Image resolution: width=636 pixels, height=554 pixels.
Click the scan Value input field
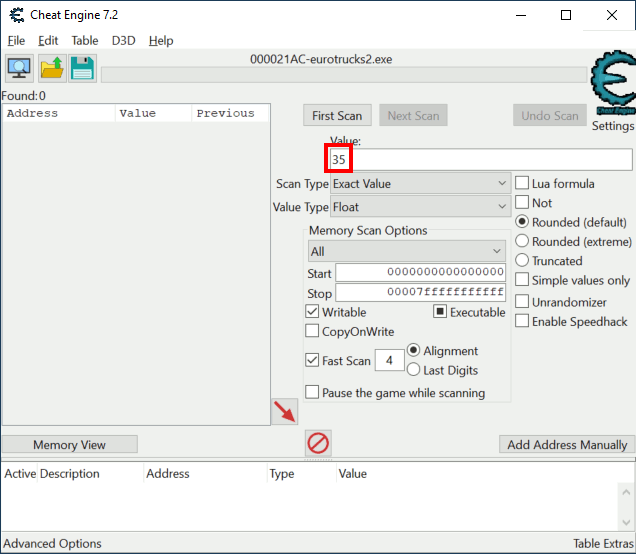coord(480,159)
